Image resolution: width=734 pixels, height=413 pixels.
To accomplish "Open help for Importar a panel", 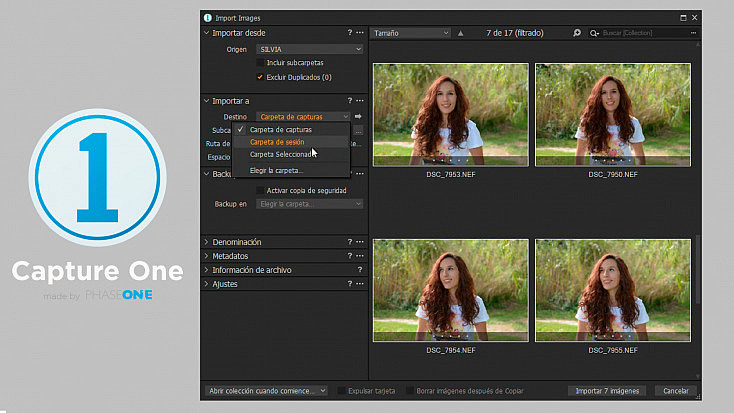I will point(349,101).
